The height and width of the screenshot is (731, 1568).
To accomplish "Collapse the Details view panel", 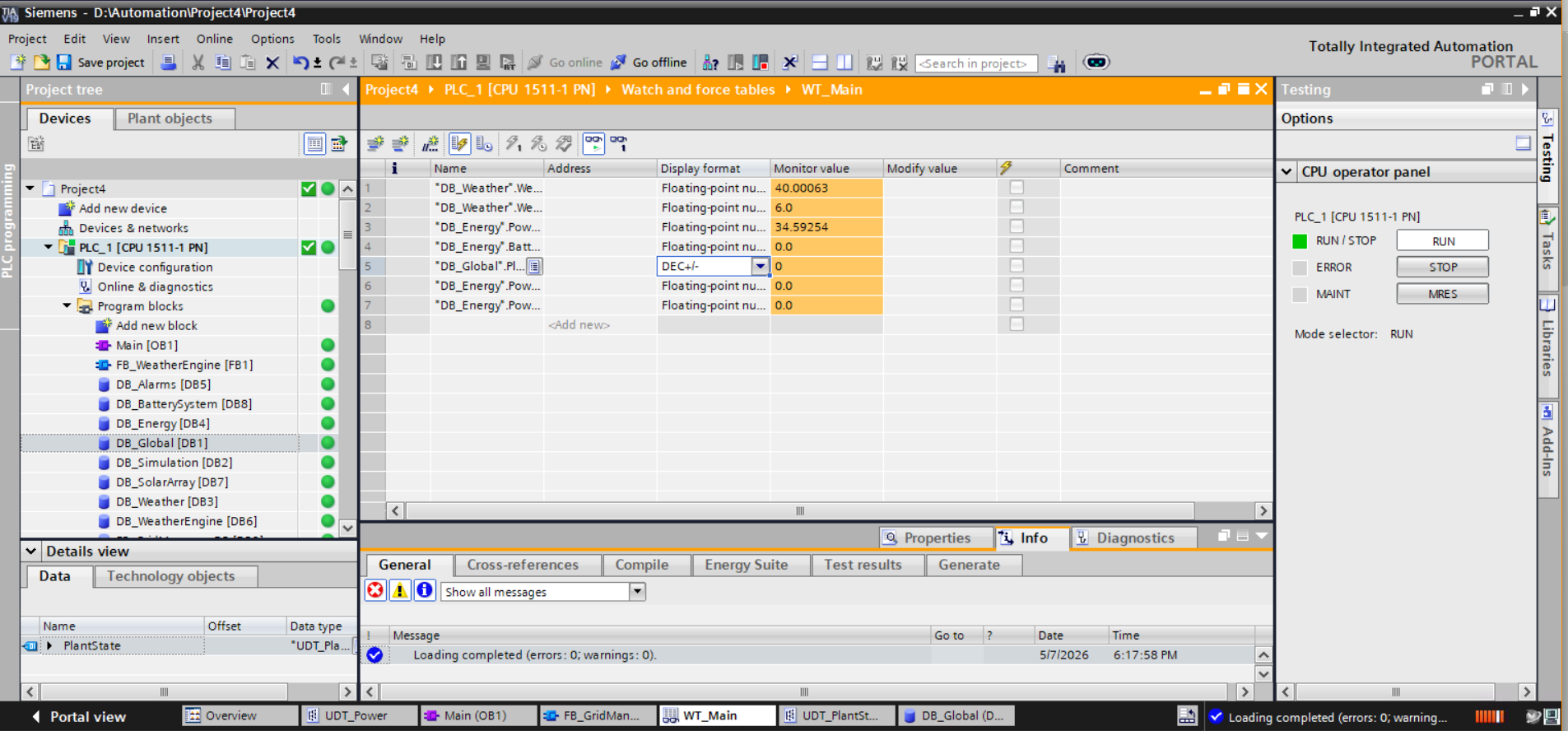I will (x=31, y=551).
